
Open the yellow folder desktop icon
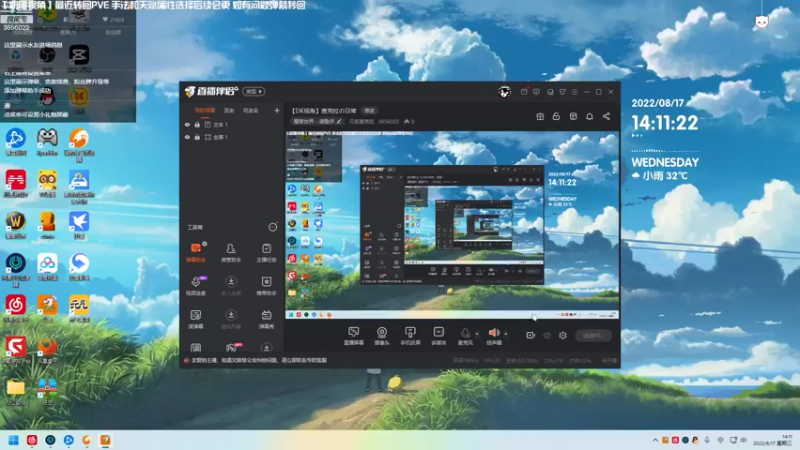pyautogui.click(x=16, y=392)
